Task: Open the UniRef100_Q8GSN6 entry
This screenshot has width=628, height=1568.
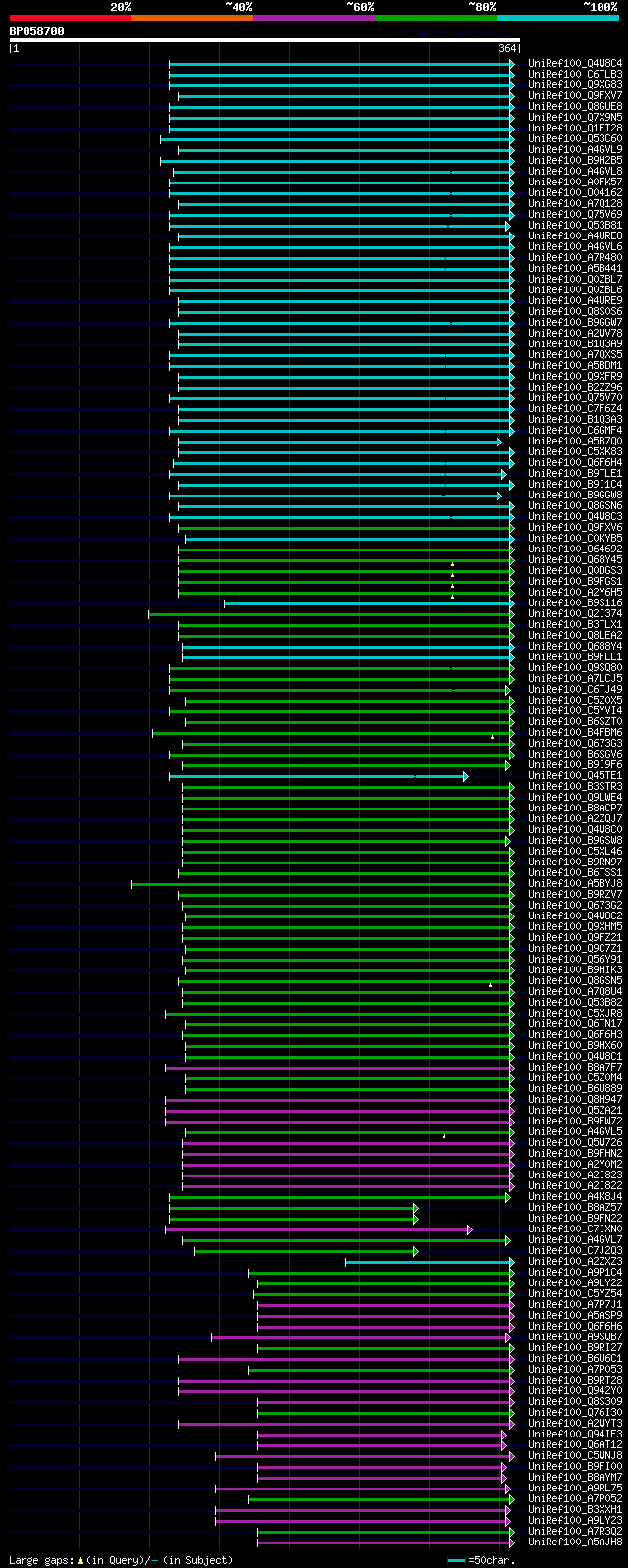Action: [x=575, y=505]
